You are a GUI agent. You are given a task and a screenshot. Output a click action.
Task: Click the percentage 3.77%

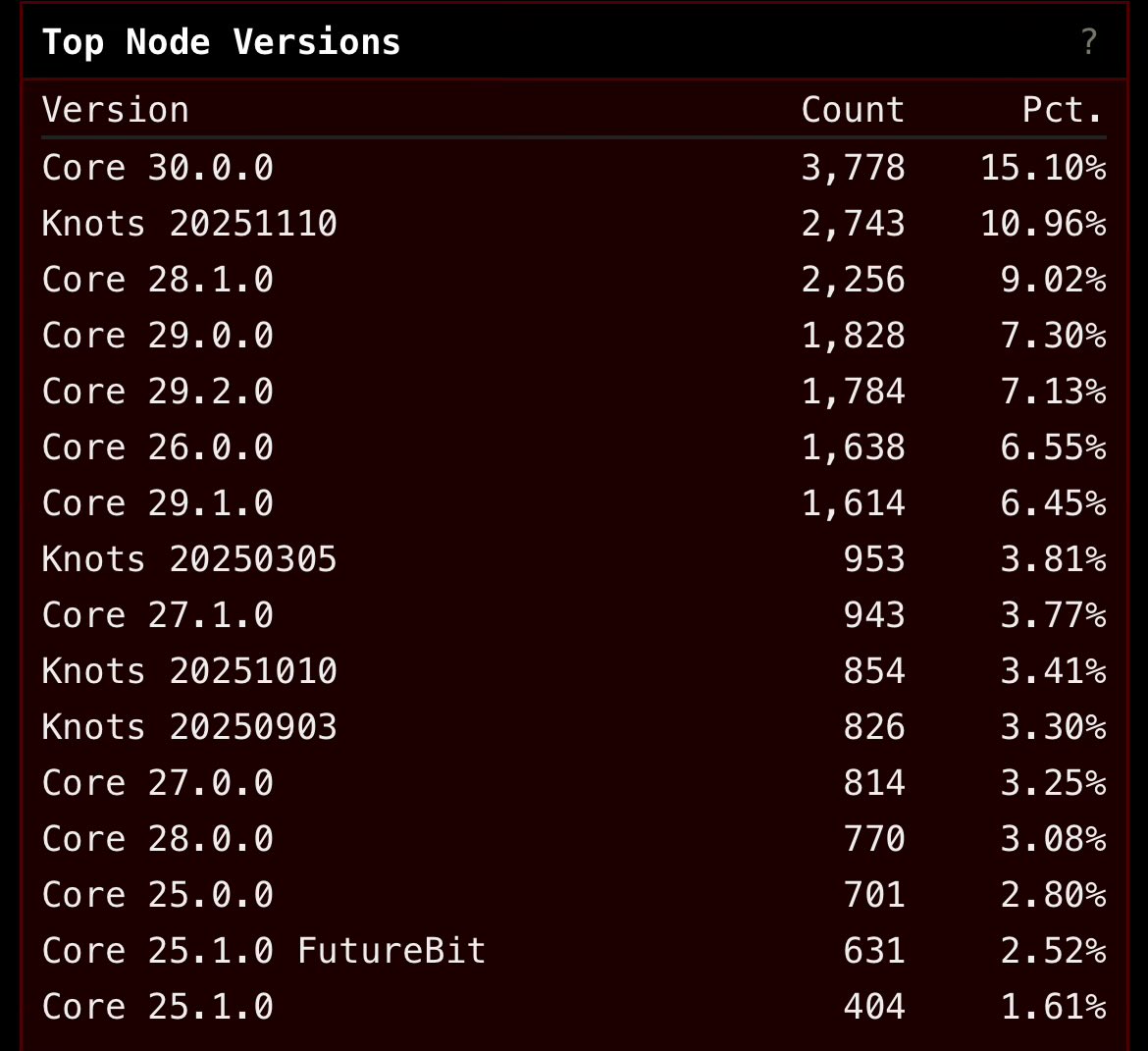coord(1054,615)
